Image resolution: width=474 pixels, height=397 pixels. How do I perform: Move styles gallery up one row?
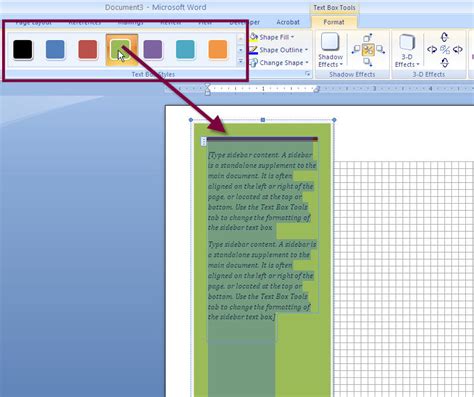(241, 39)
